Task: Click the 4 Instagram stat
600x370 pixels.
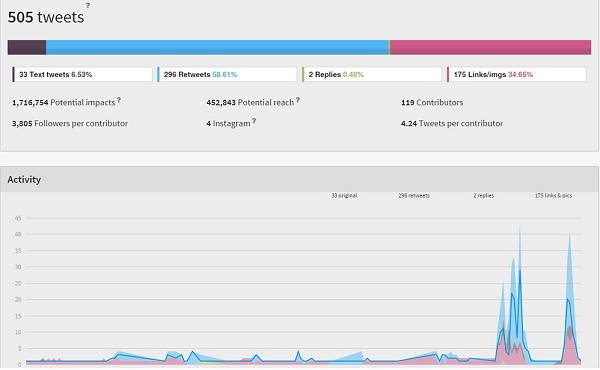Action: pyautogui.click(x=228, y=124)
